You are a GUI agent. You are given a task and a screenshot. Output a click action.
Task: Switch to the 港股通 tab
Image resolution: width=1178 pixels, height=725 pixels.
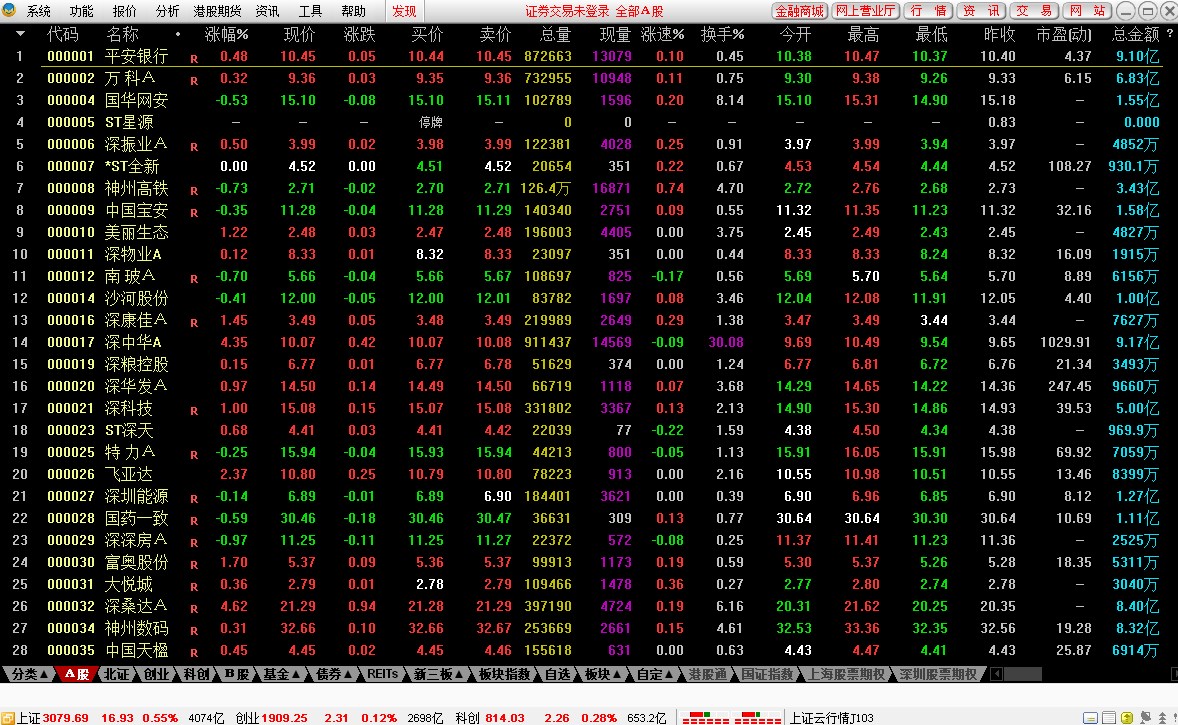coord(707,674)
